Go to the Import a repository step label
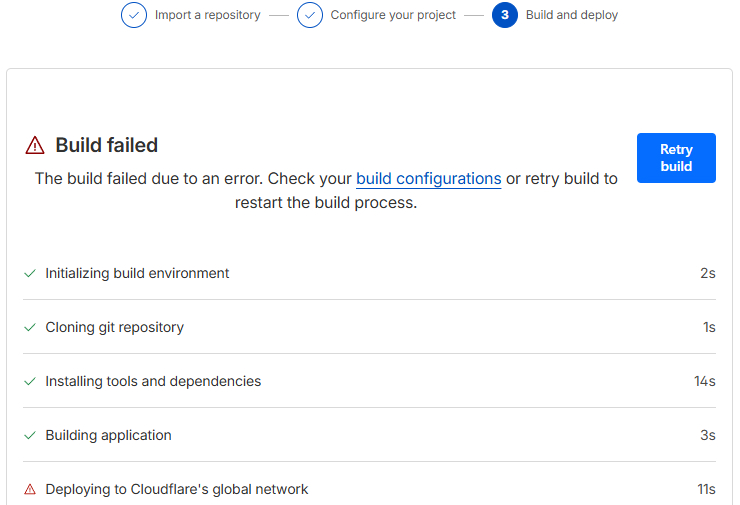This screenshot has height=505, width=740. [207, 15]
